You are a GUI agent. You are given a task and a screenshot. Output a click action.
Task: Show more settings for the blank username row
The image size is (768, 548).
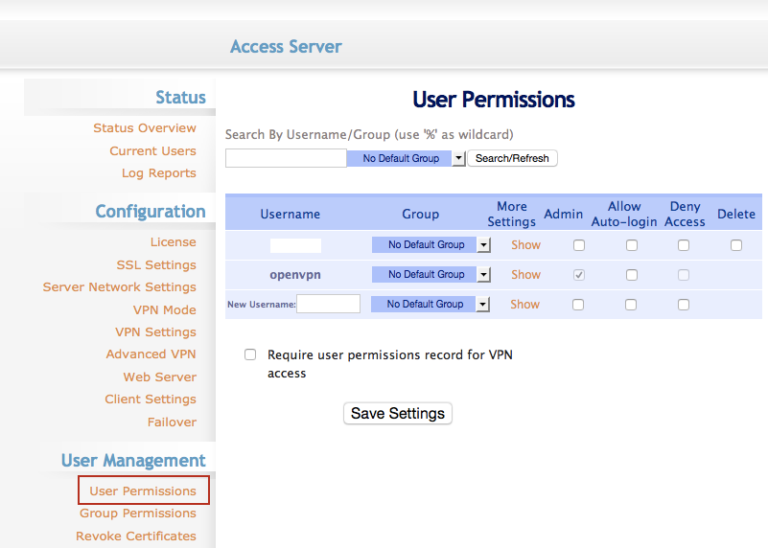(x=526, y=245)
